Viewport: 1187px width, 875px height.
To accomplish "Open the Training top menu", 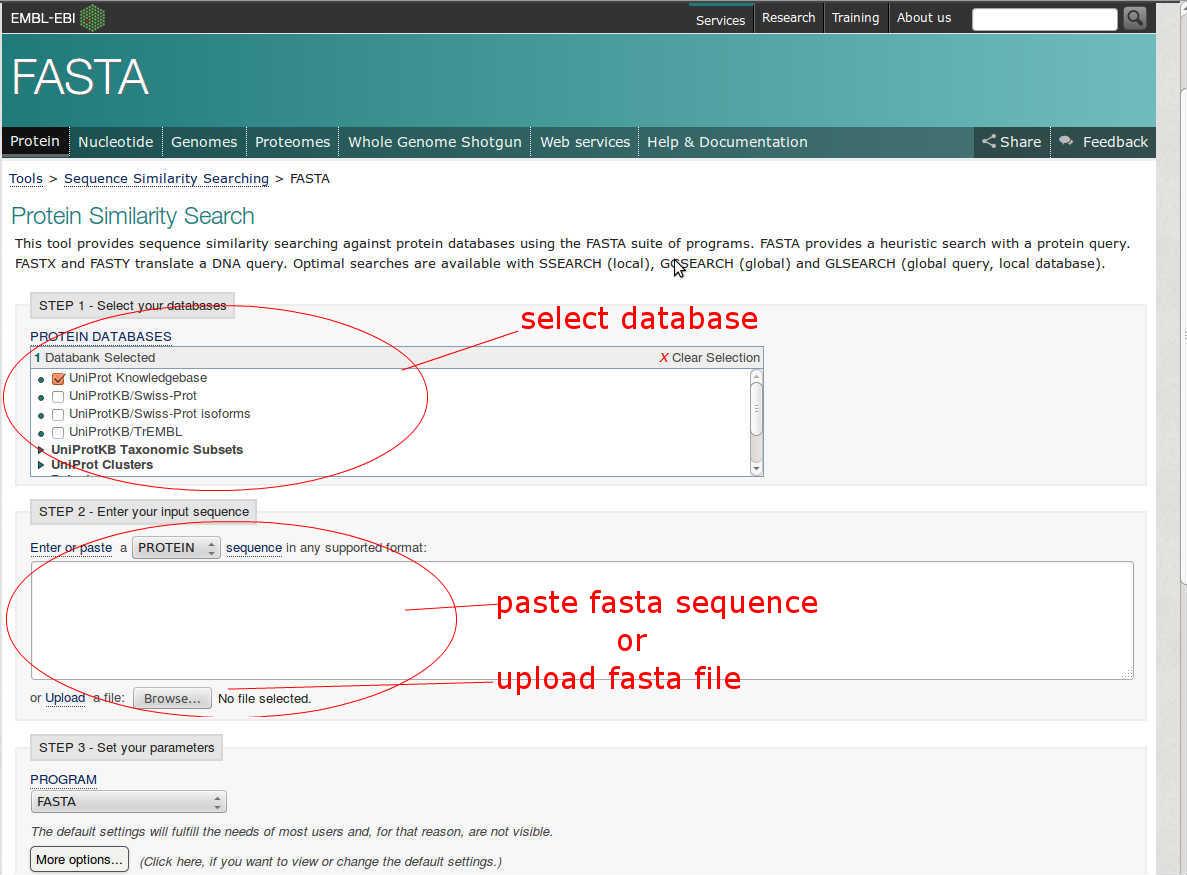I will (x=855, y=17).
